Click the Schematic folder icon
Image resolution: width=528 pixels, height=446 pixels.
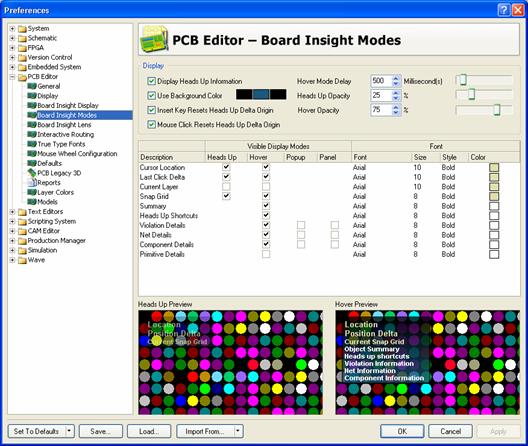pyautogui.click(x=22, y=38)
